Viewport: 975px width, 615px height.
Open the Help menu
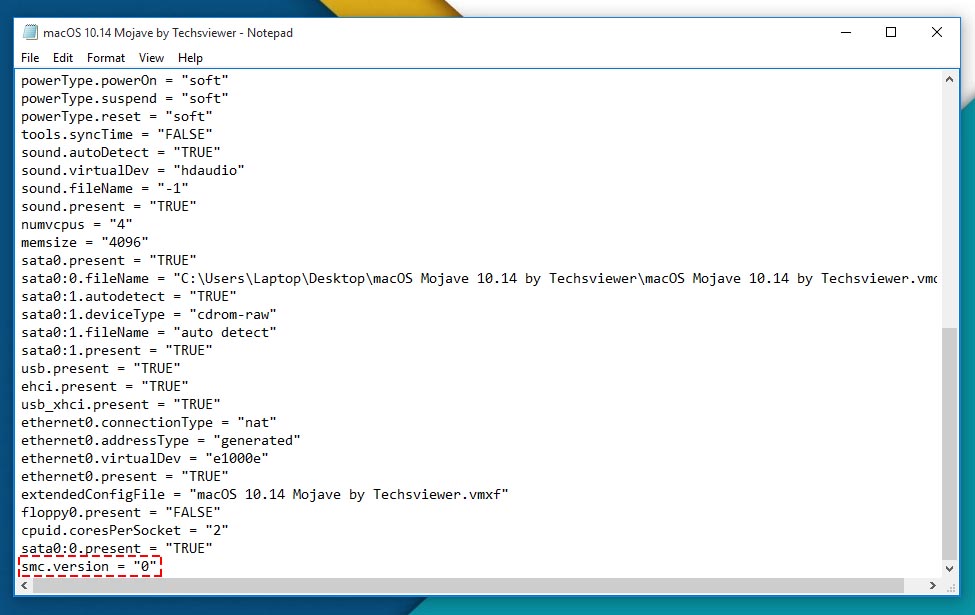(190, 58)
